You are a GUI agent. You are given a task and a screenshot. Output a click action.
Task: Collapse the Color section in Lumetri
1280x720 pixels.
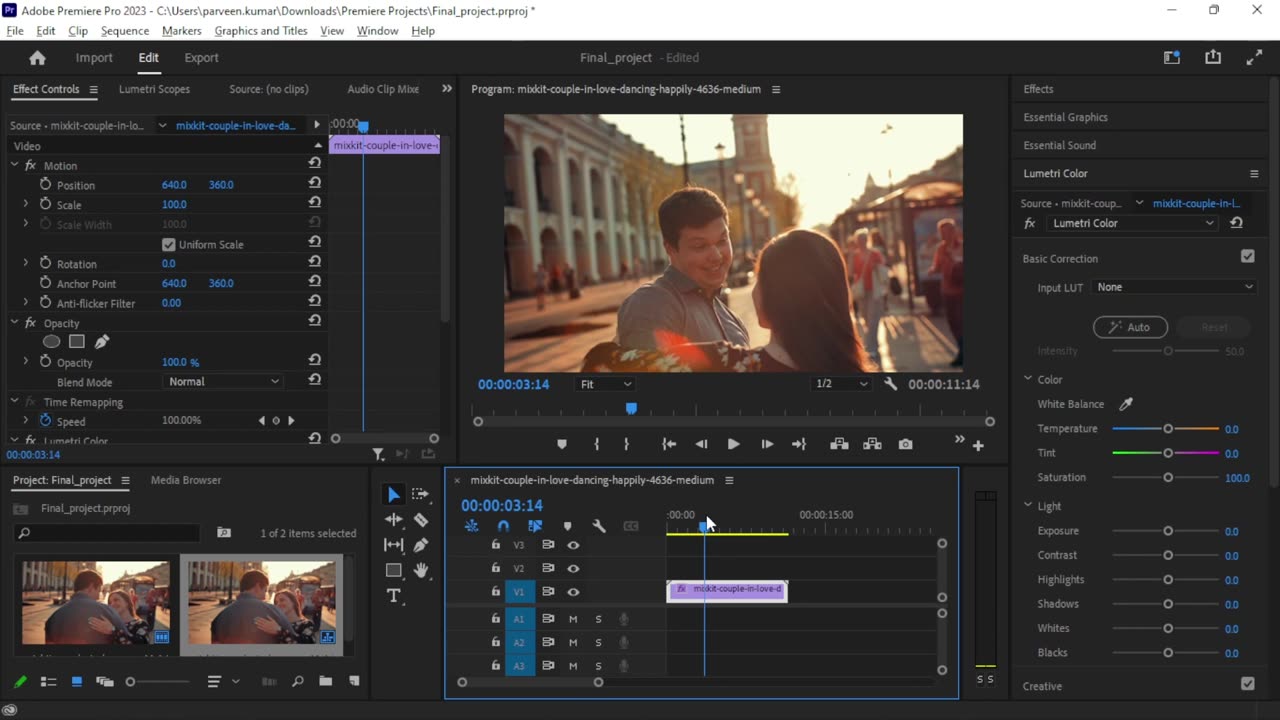(1027, 379)
